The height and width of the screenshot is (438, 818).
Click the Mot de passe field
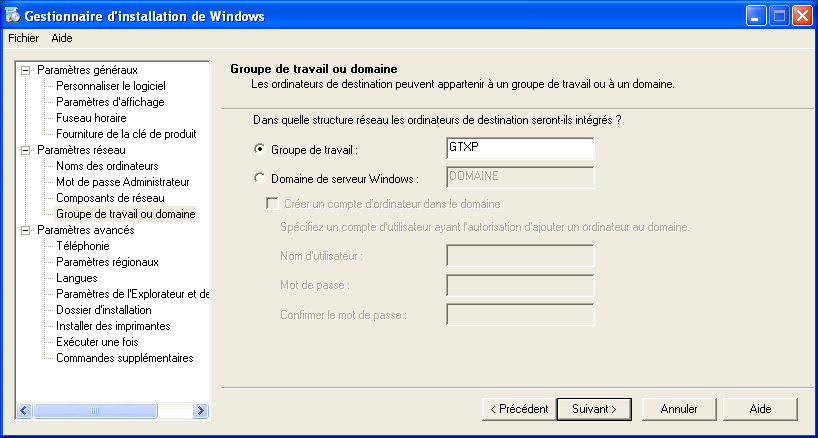520,285
